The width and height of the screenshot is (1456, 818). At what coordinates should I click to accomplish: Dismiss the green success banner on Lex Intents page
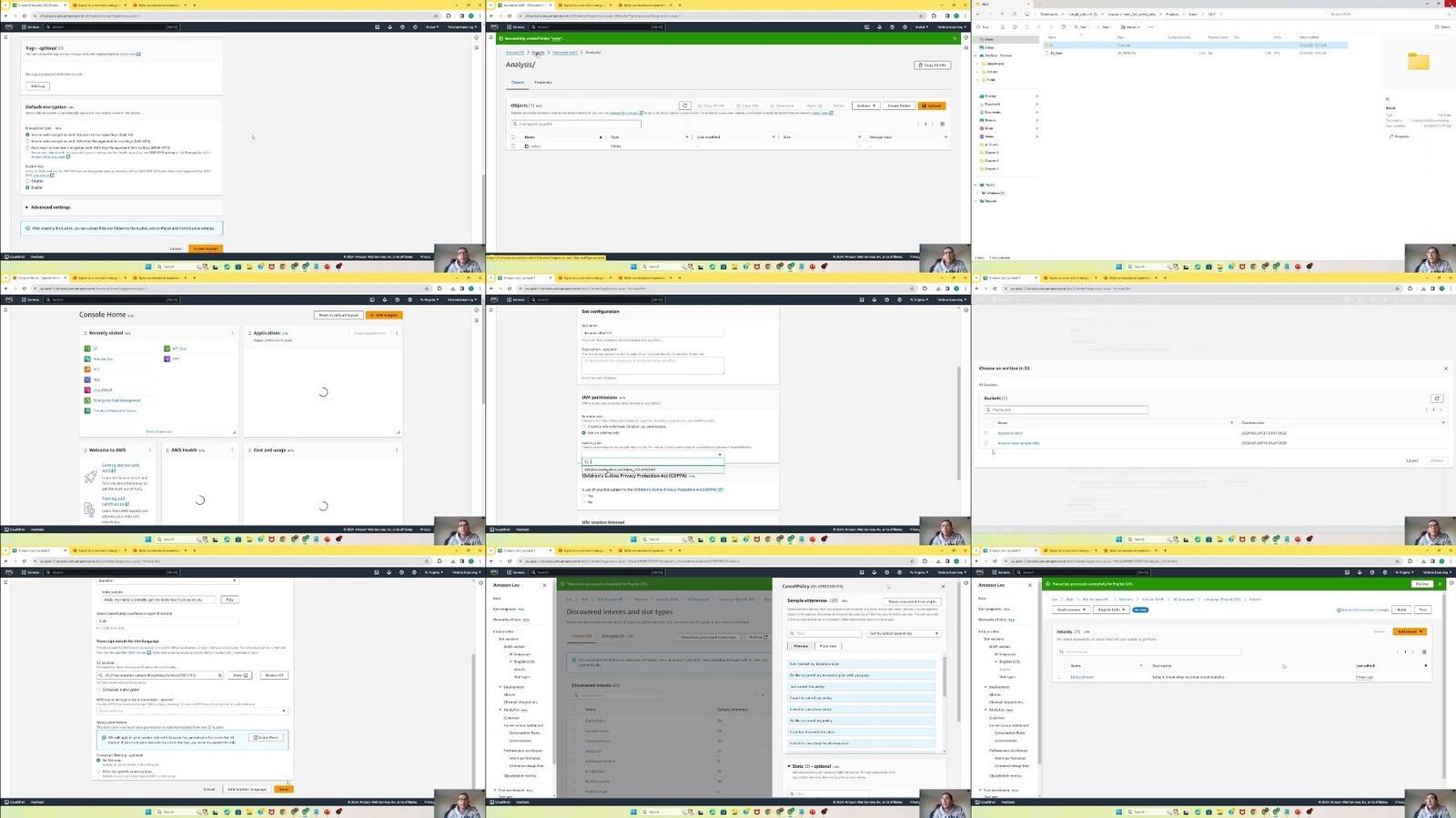click(x=1440, y=584)
